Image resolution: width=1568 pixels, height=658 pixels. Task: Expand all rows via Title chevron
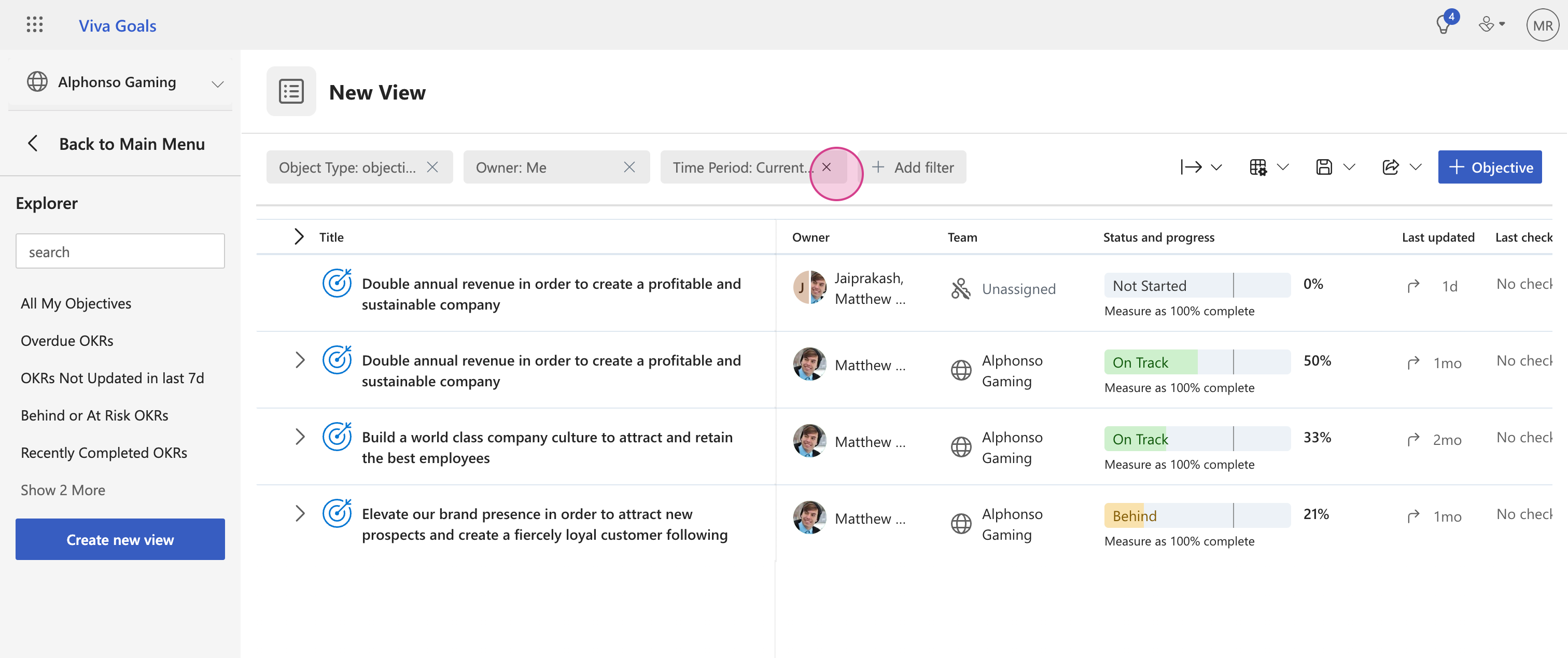click(299, 237)
